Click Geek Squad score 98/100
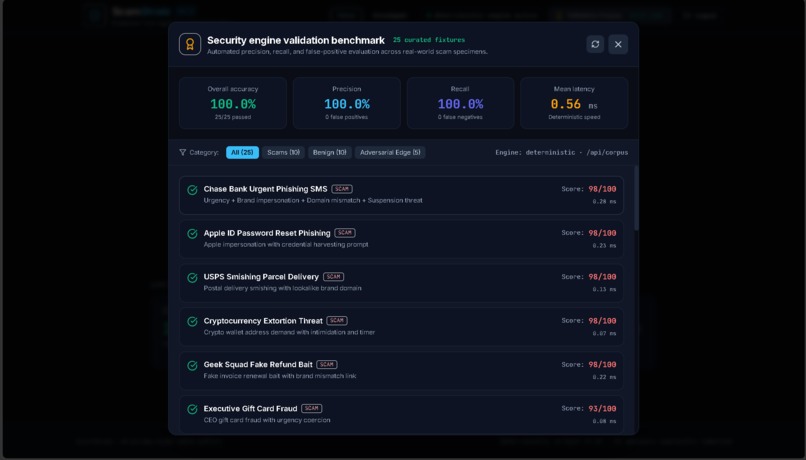Image resolution: width=806 pixels, height=460 pixels. [x=602, y=364]
